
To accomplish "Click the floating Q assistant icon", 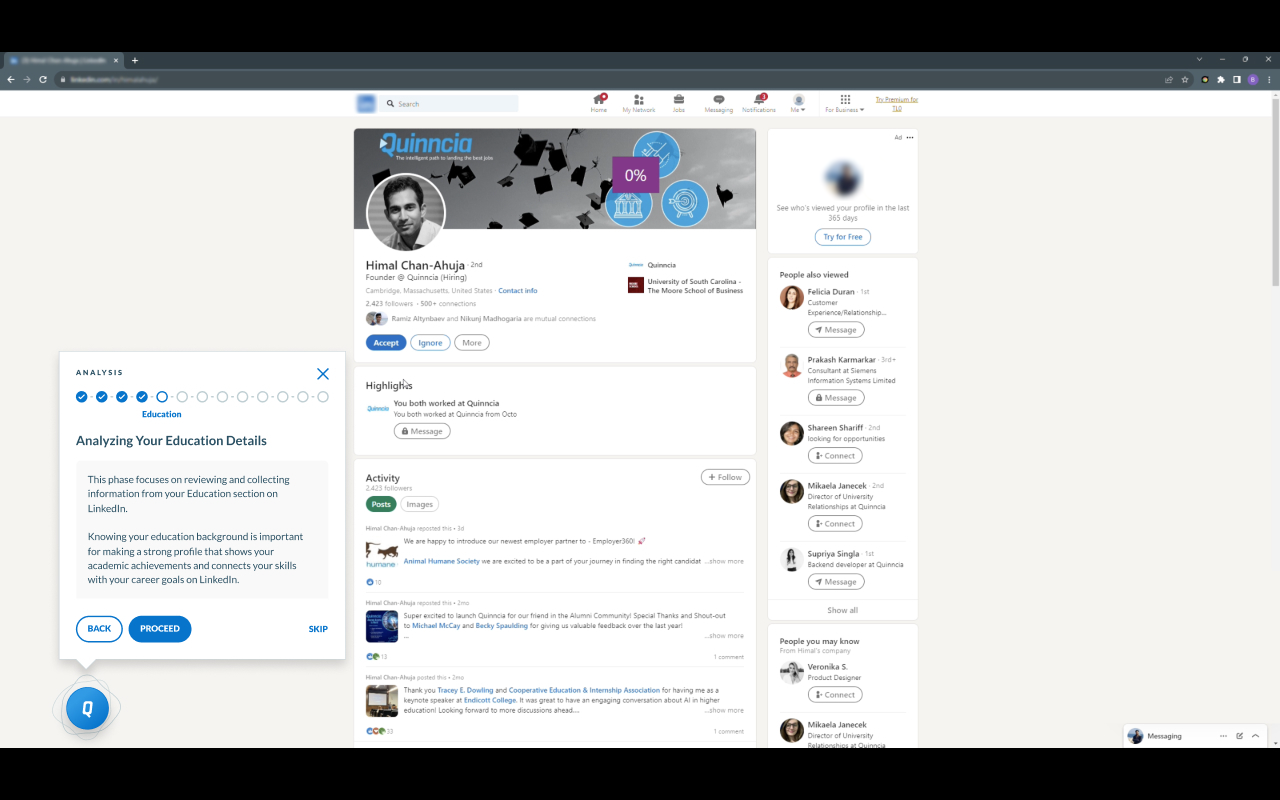I will (x=87, y=707).
